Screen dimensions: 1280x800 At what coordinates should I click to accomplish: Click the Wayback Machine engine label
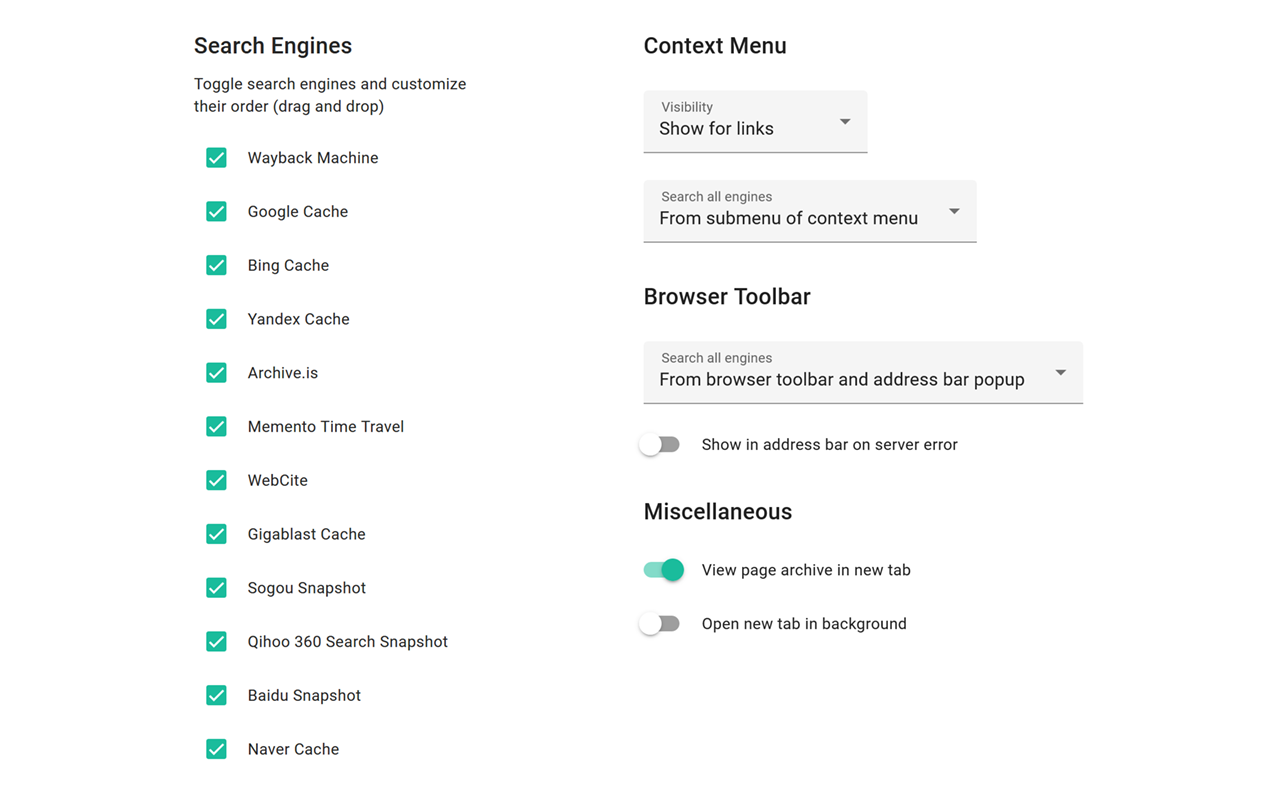(x=312, y=158)
